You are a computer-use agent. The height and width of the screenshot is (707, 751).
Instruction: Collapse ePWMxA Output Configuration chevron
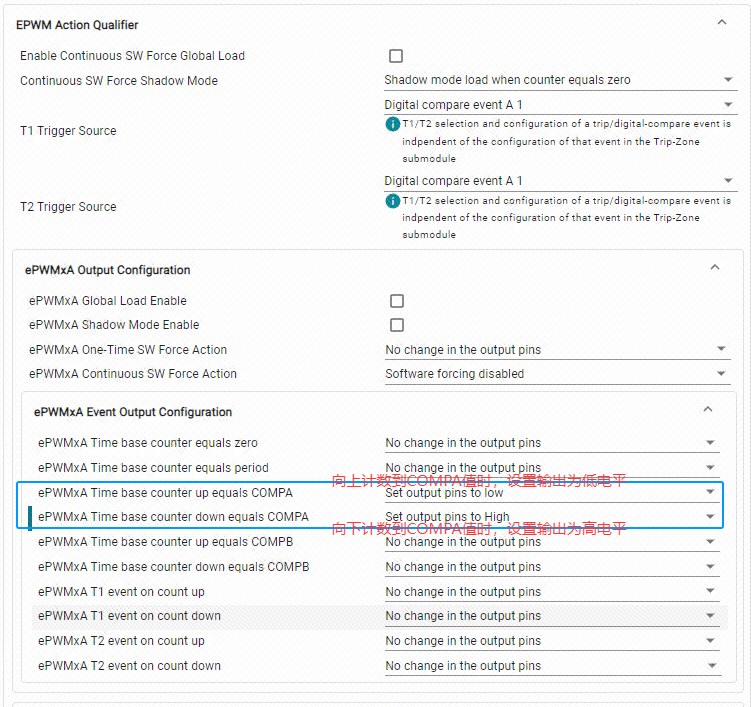point(715,267)
